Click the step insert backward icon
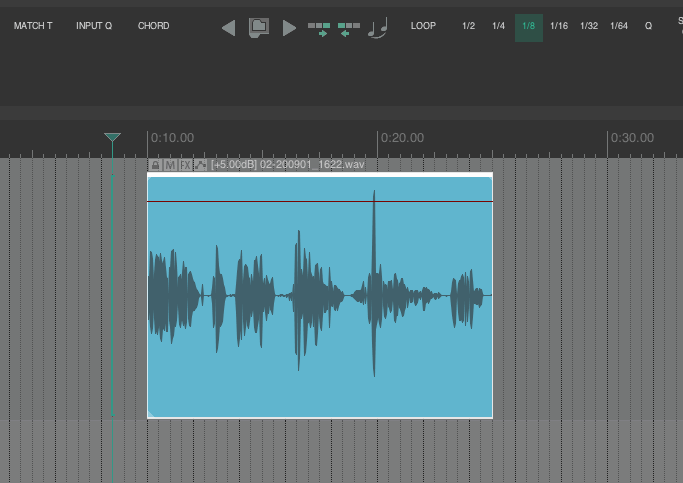 (349, 28)
